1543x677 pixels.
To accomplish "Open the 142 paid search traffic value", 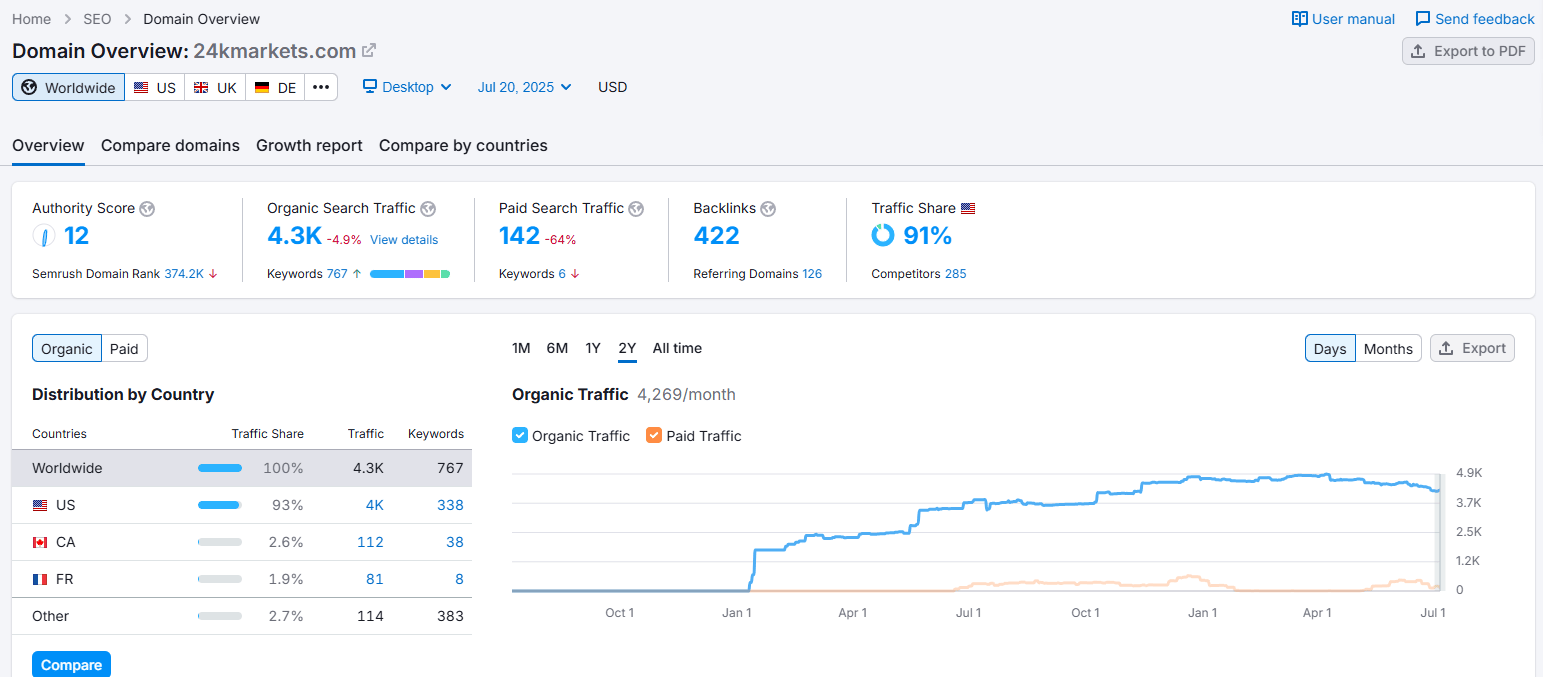I will (519, 236).
